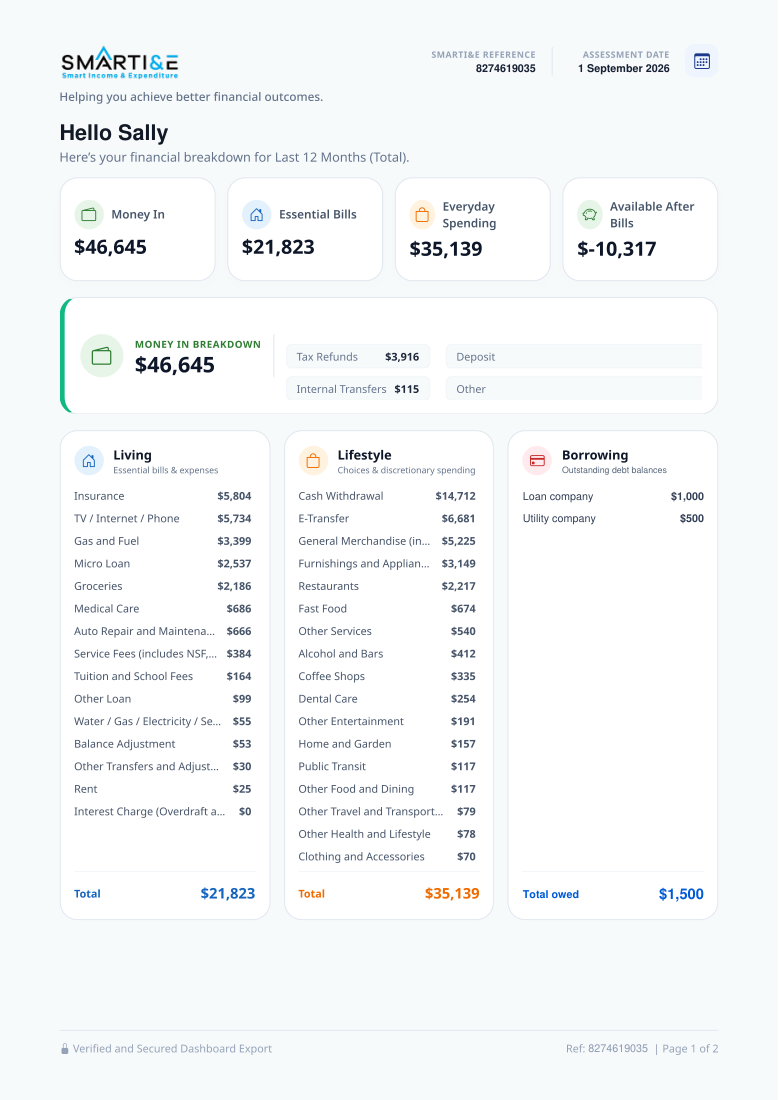The image size is (779, 1100).
Task: Click the large wallet icon in Money In Breakdown
Action: (x=102, y=356)
